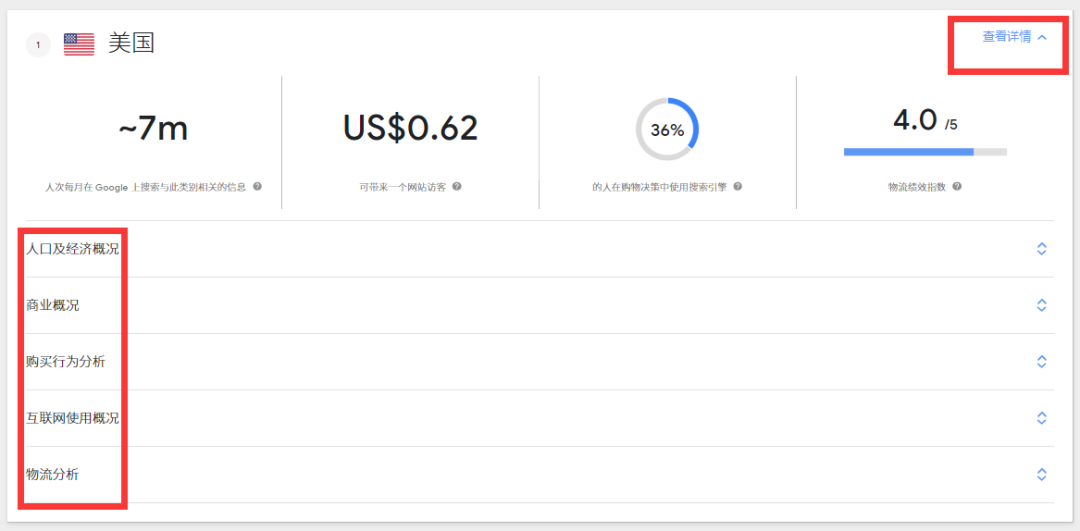Select the 人口及经济概况 row label
The height and width of the screenshot is (531, 1080).
(x=72, y=249)
